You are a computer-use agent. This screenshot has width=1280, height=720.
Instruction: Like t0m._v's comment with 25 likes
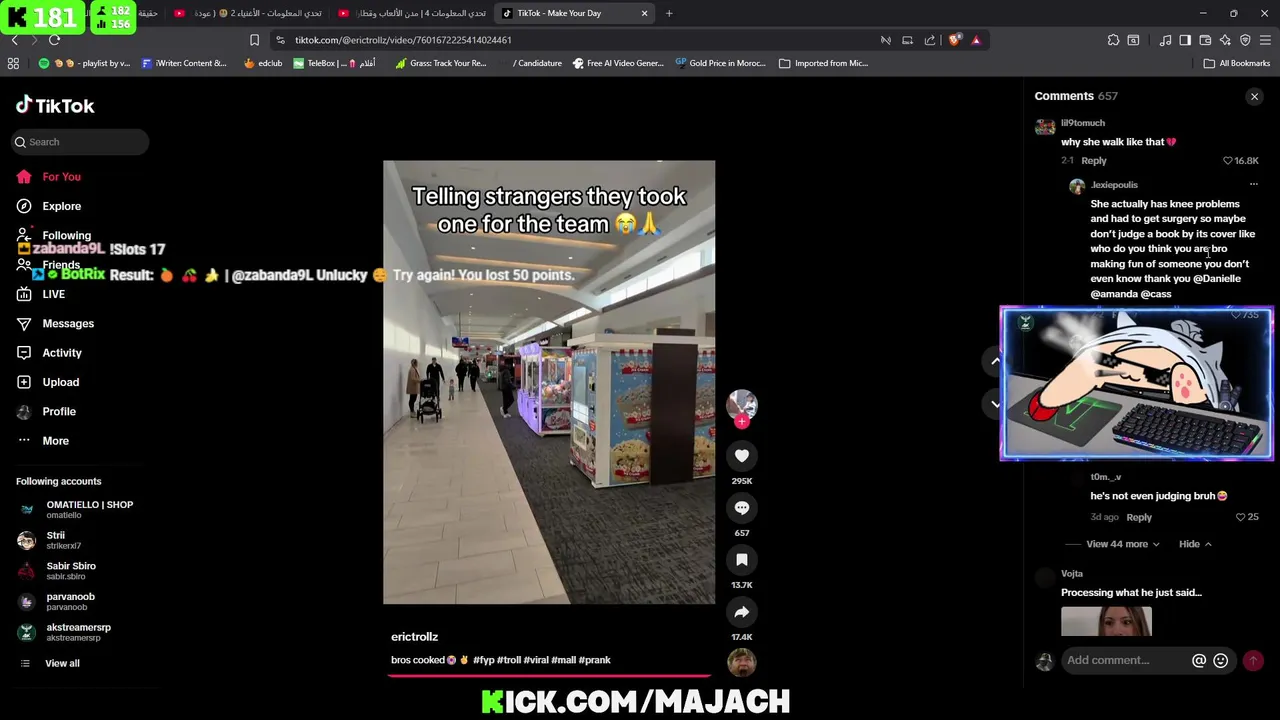[1240, 517]
